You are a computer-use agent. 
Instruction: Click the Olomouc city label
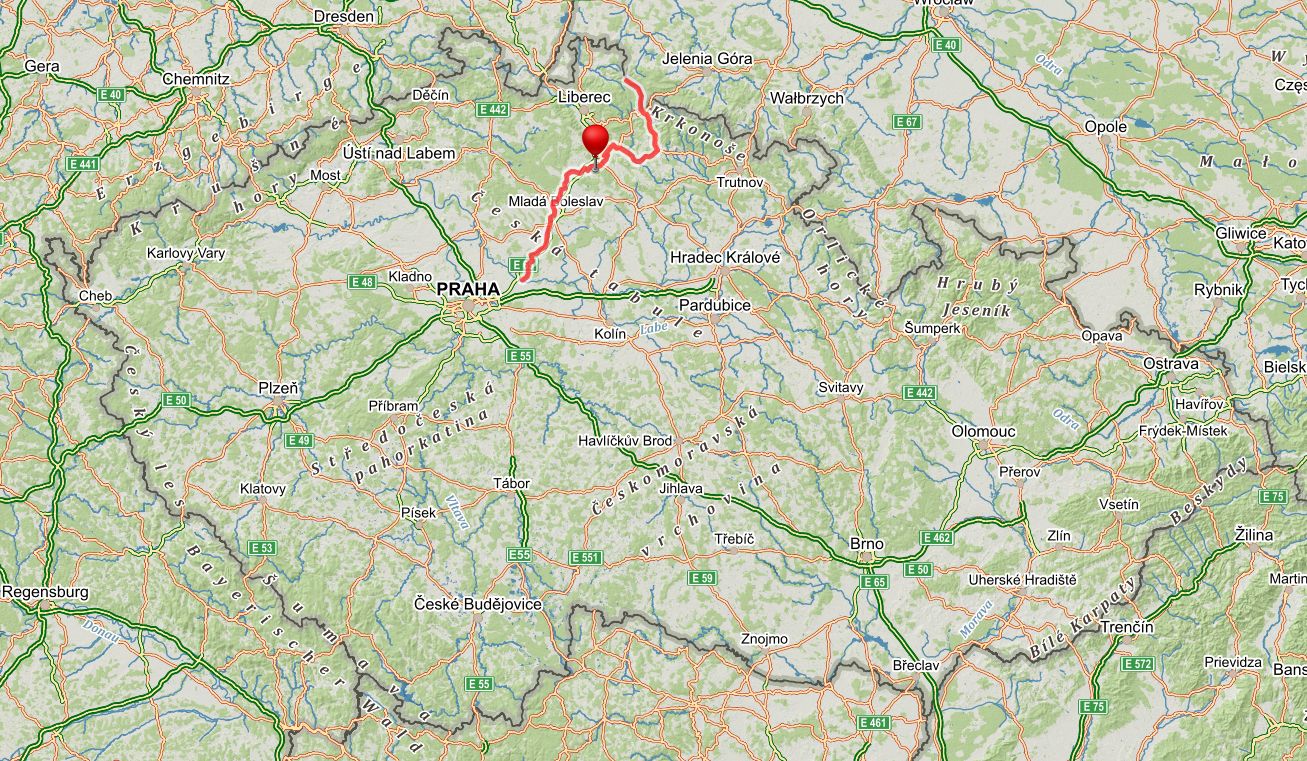983,432
